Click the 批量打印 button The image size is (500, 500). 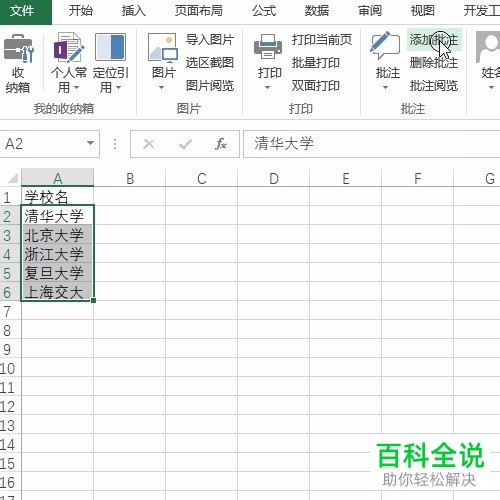tap(316, 63)
